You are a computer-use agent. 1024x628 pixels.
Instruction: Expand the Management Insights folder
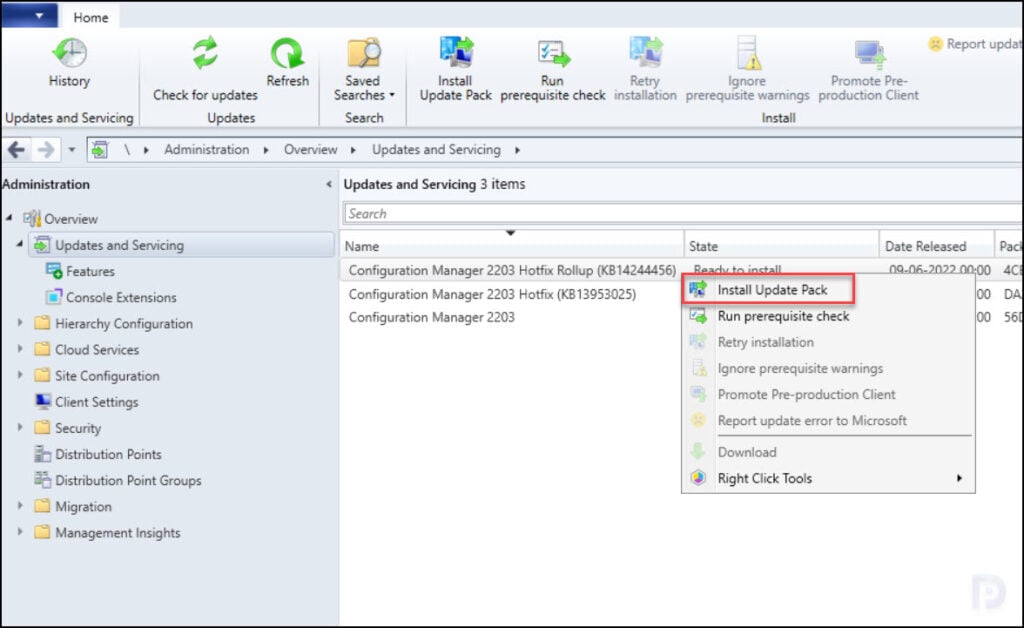pos(20,531)
